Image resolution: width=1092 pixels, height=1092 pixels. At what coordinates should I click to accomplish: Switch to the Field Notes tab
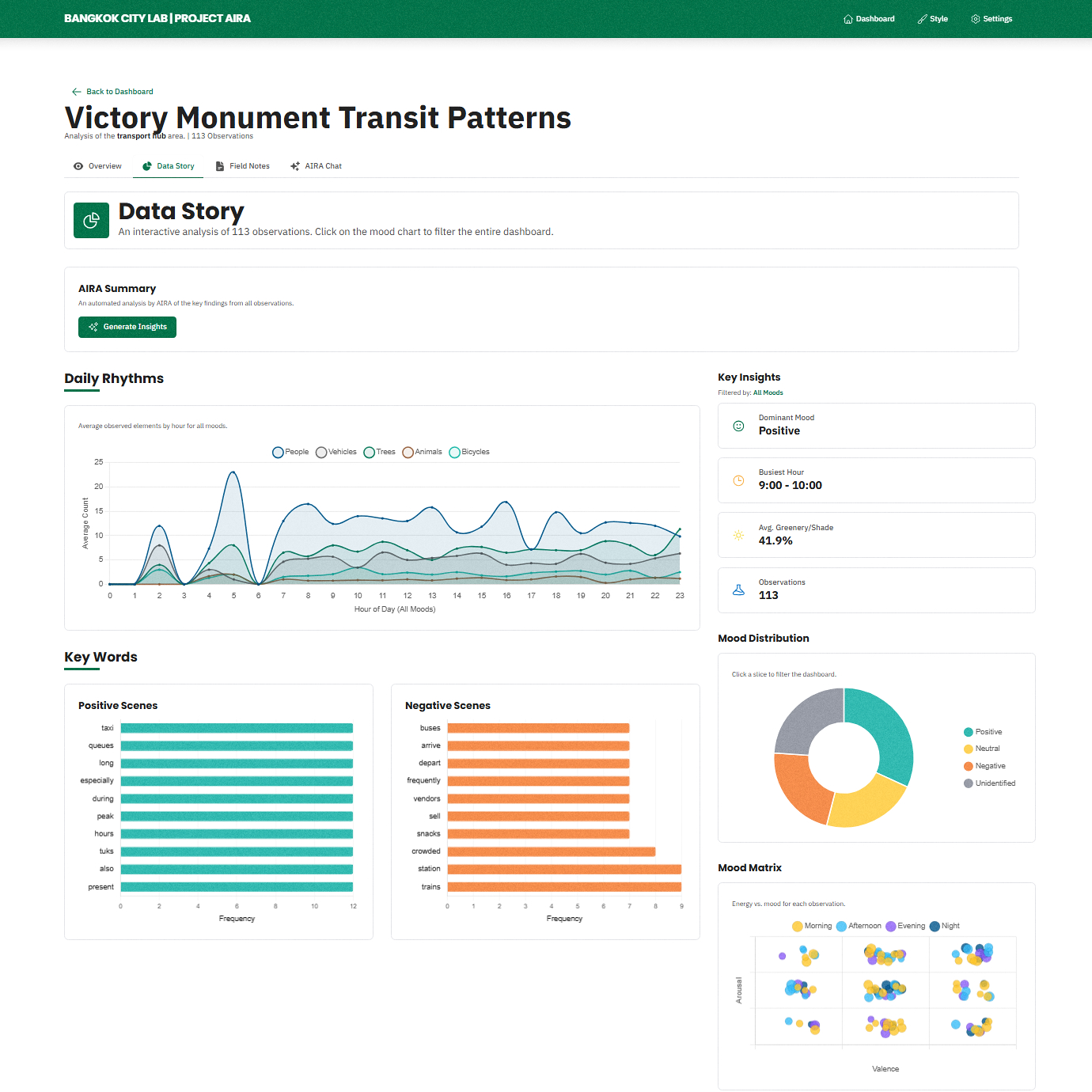click(x=242, y=166)
